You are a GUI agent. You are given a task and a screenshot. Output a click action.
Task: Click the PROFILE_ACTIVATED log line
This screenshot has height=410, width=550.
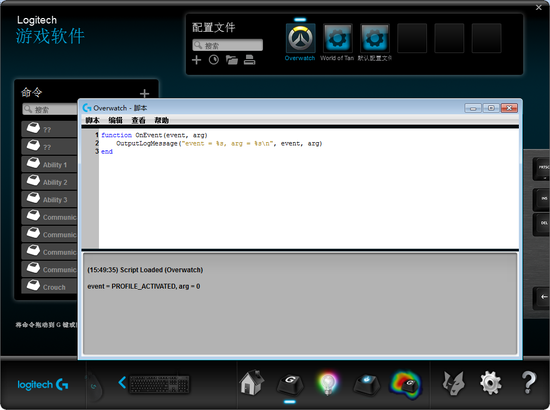[143, 286]
